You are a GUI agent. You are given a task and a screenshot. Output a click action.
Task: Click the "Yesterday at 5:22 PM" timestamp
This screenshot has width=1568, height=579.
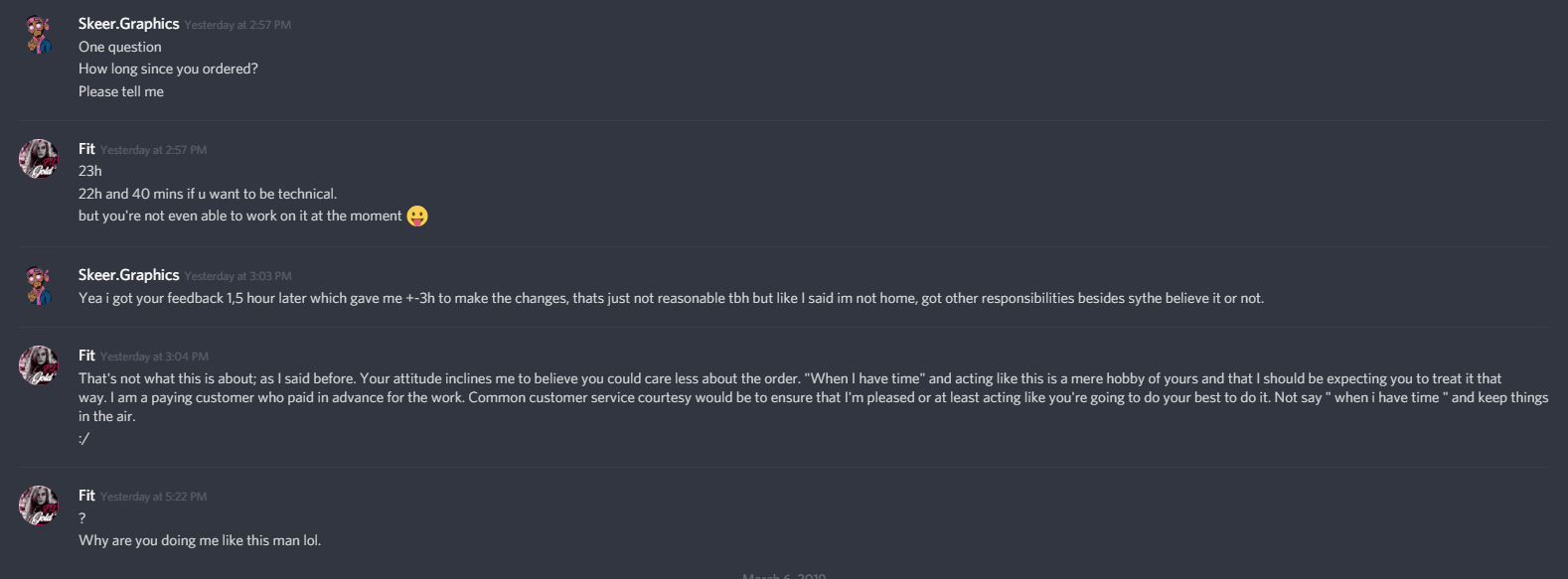(154, 497)
